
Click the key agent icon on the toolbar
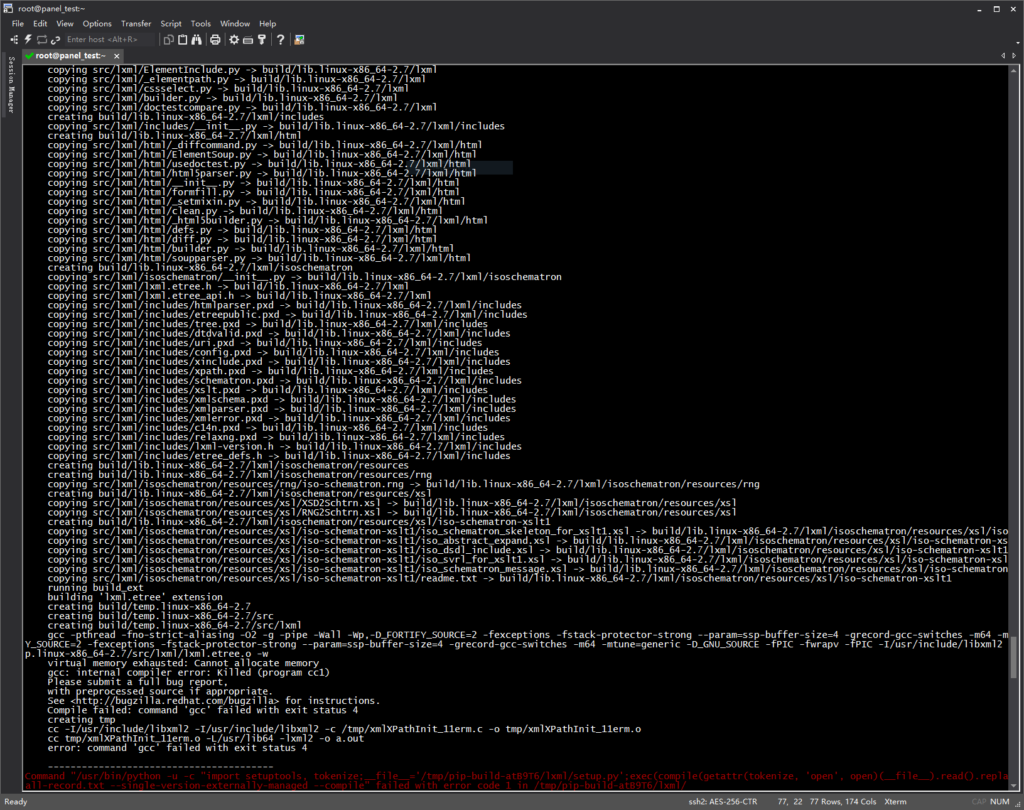[x=262, y=40]
